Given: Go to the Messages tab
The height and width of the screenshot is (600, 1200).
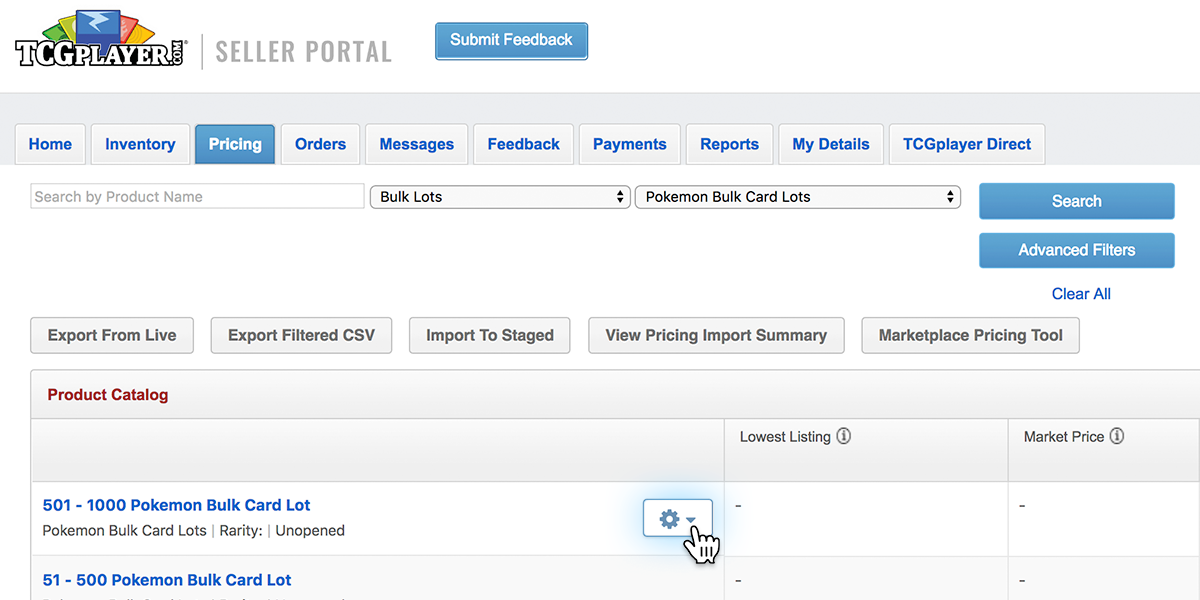Looking at the screenshot, I should click(417, 144).
